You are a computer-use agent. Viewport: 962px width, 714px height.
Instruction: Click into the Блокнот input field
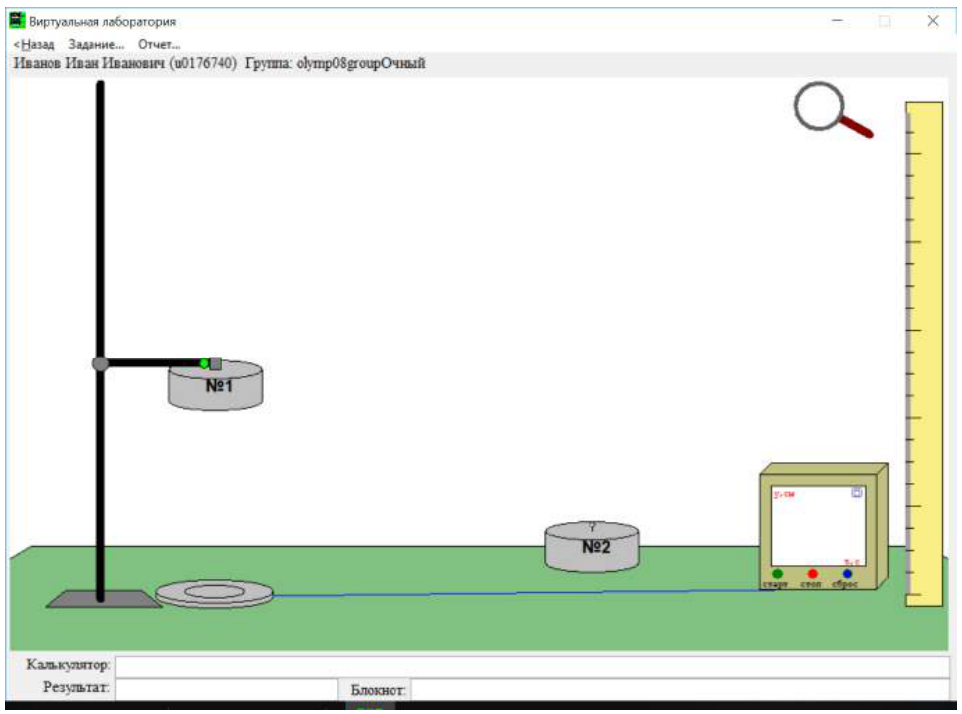680,689
